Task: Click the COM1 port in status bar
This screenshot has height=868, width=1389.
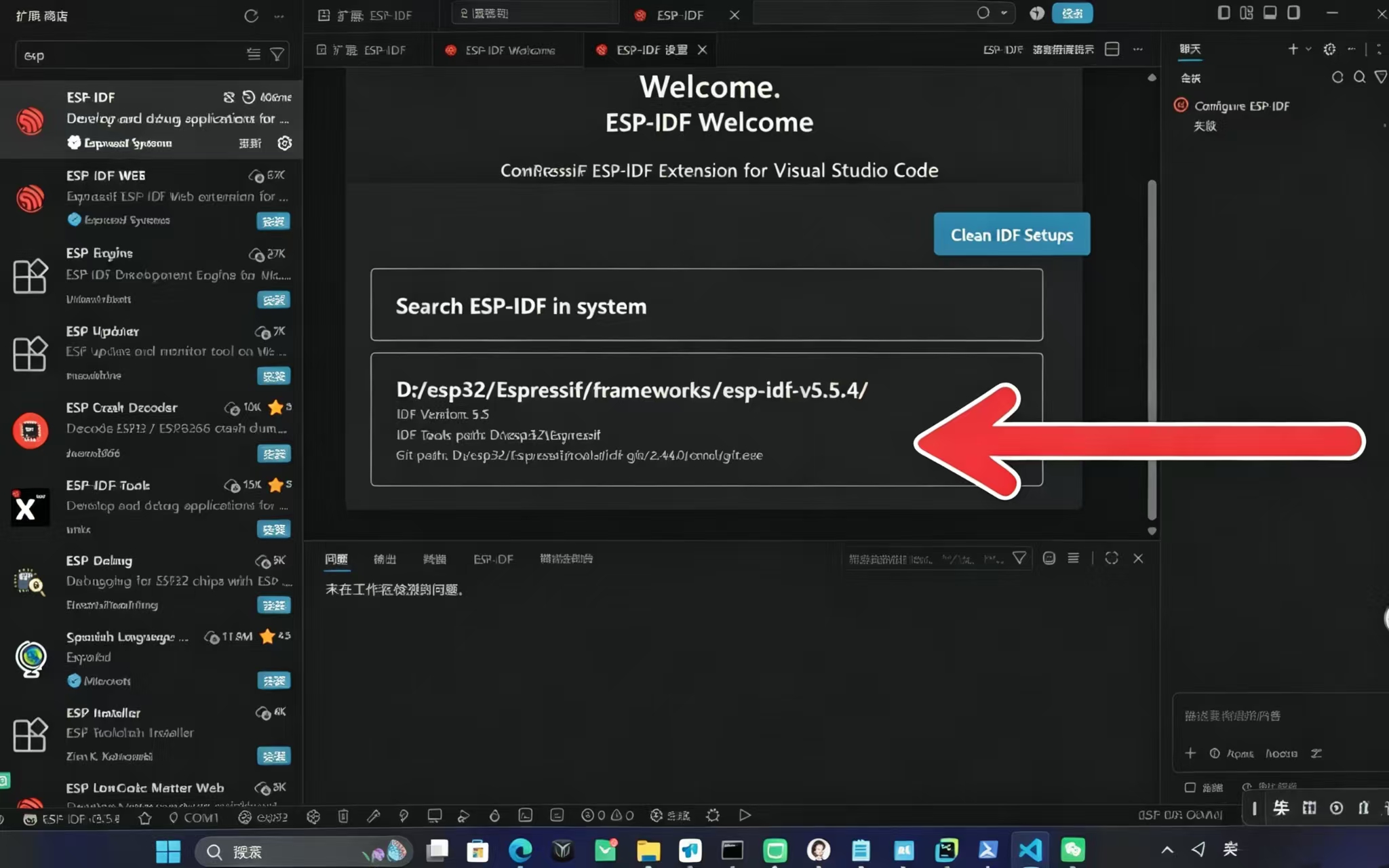Action: (x=194, y=818)
